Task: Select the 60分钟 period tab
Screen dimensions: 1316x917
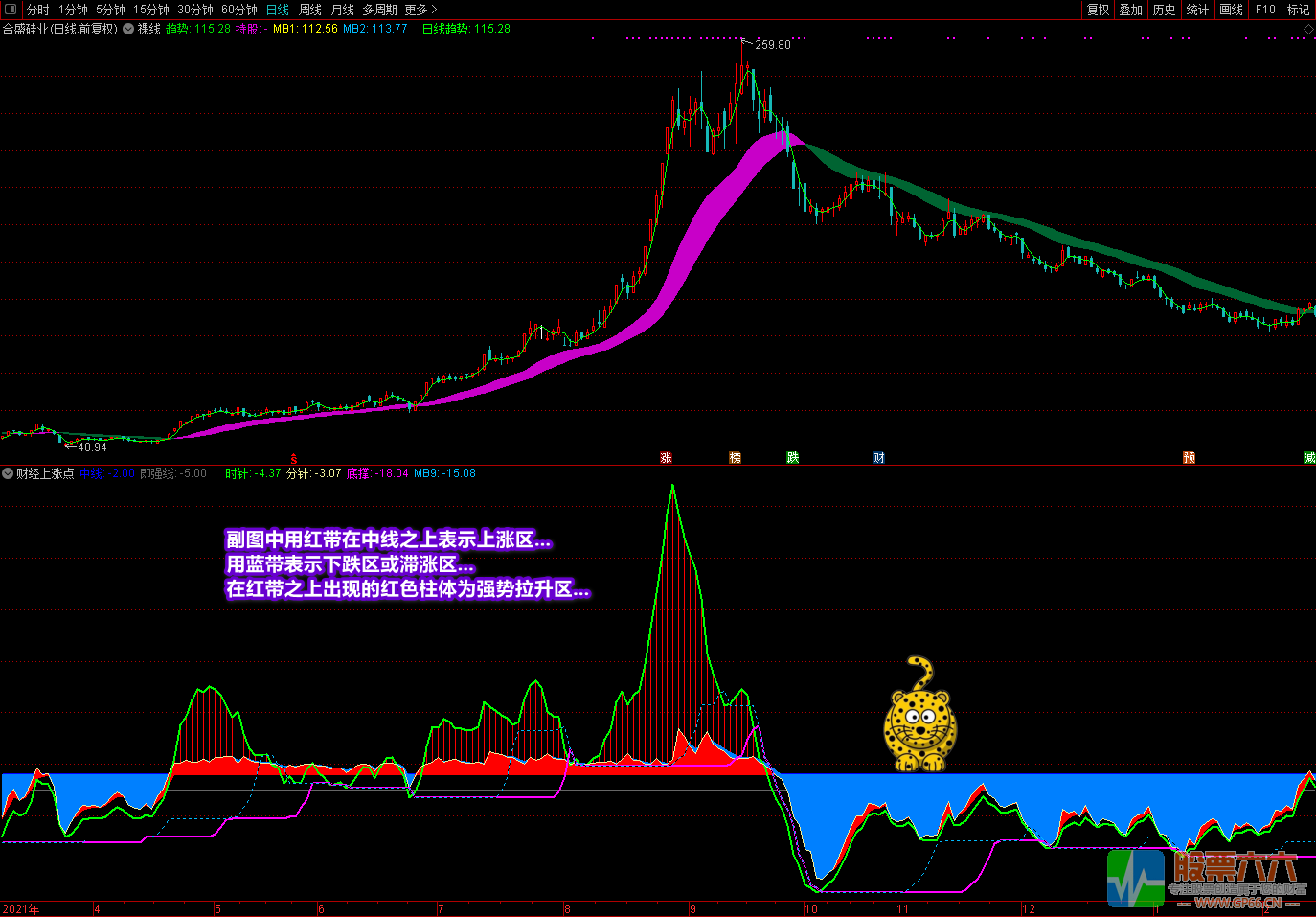Action: [238, 10]
